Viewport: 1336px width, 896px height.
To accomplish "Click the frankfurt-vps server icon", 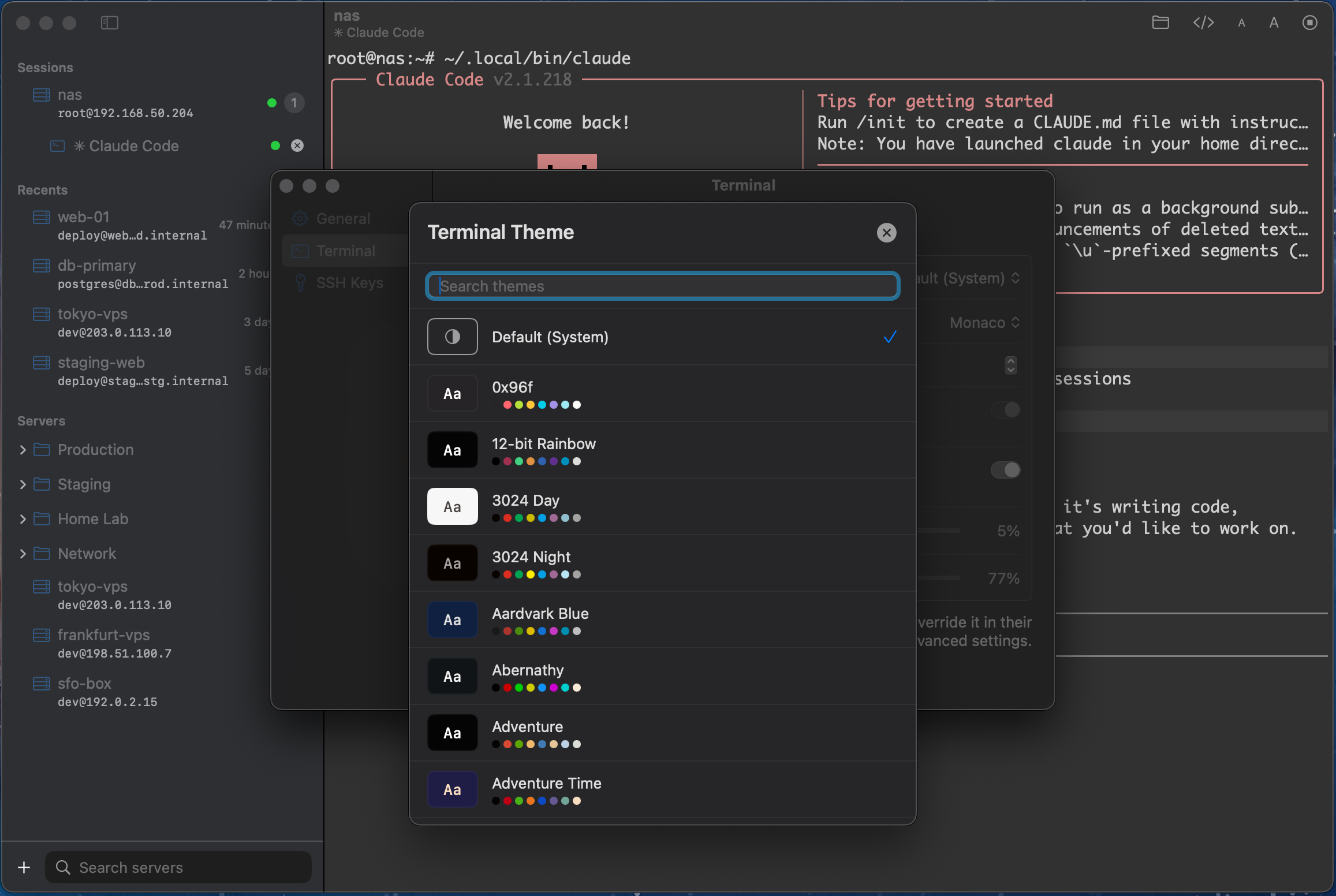I will click(x=42, y=635).
